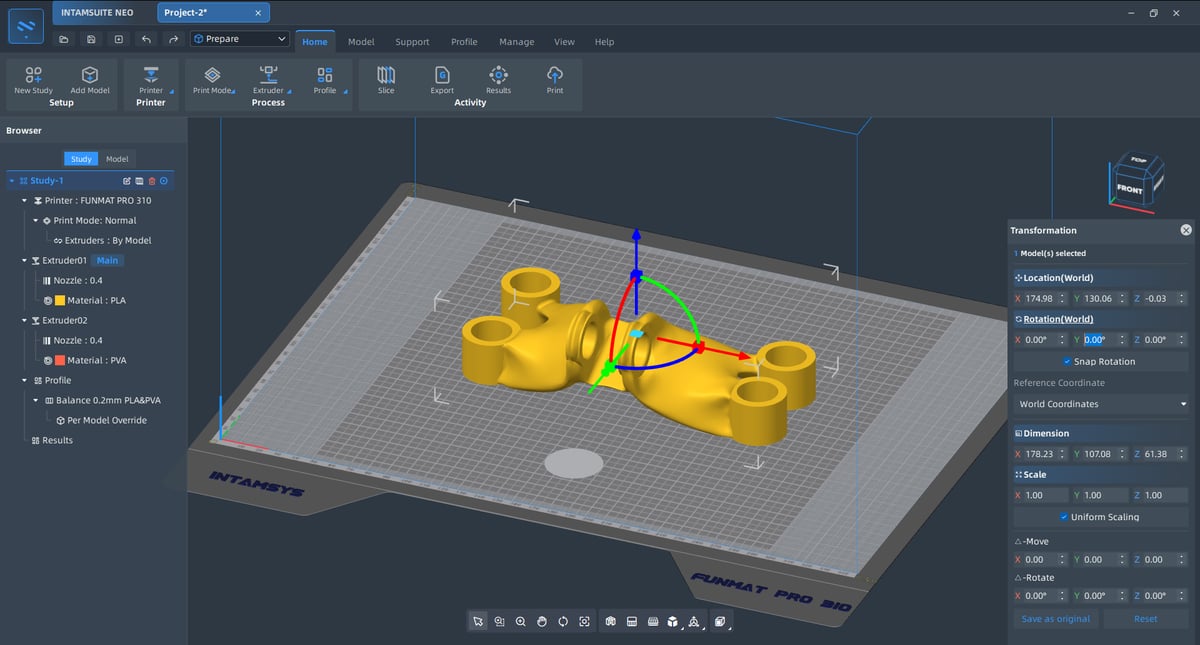Click the Dimension Z field 61.38
The image size is (1200, 645).
click(1160, 454)
